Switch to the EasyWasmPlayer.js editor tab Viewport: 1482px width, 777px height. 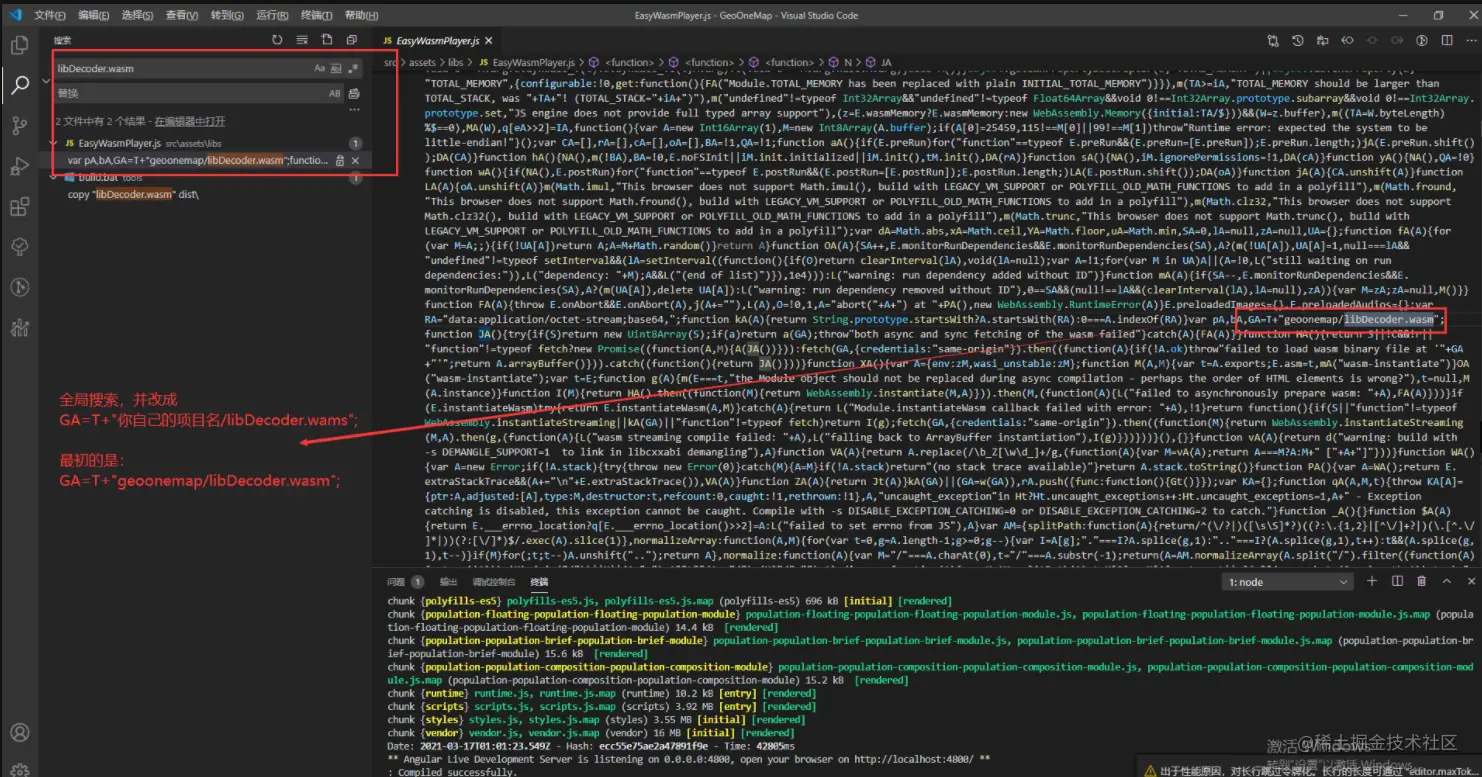(438, 41)
